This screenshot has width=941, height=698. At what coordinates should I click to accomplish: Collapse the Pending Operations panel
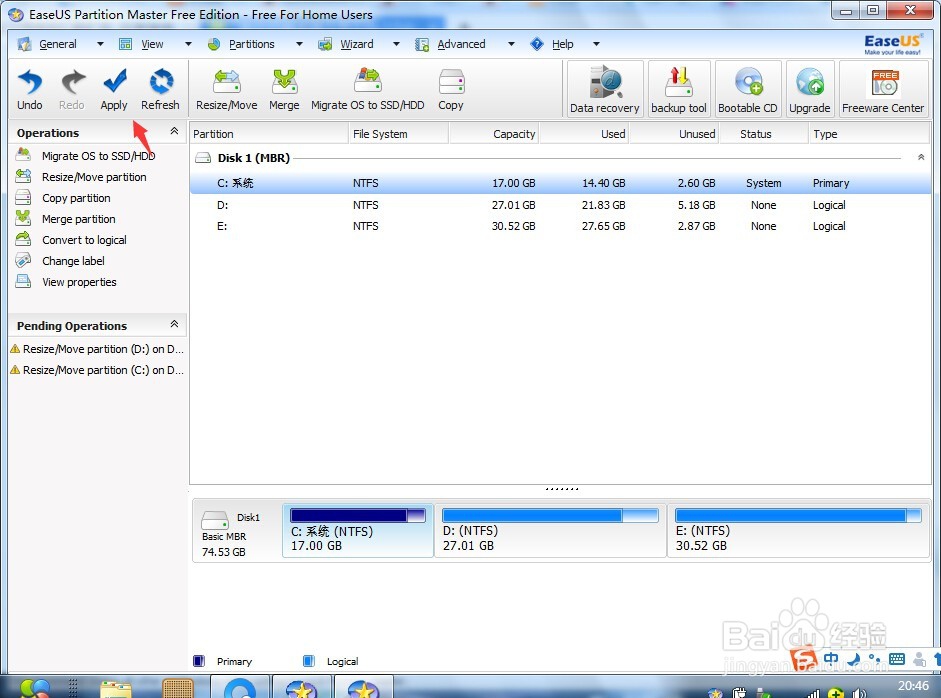pos(175,324)
